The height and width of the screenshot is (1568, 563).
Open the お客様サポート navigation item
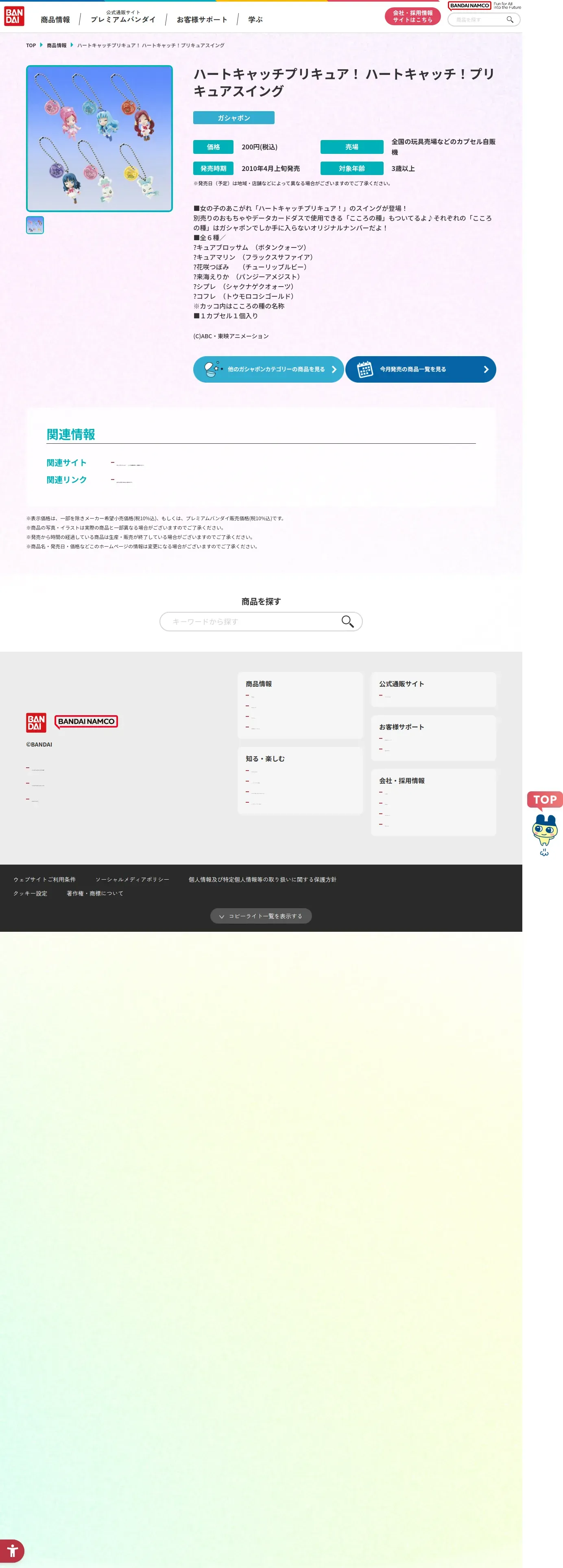[202, 20]
